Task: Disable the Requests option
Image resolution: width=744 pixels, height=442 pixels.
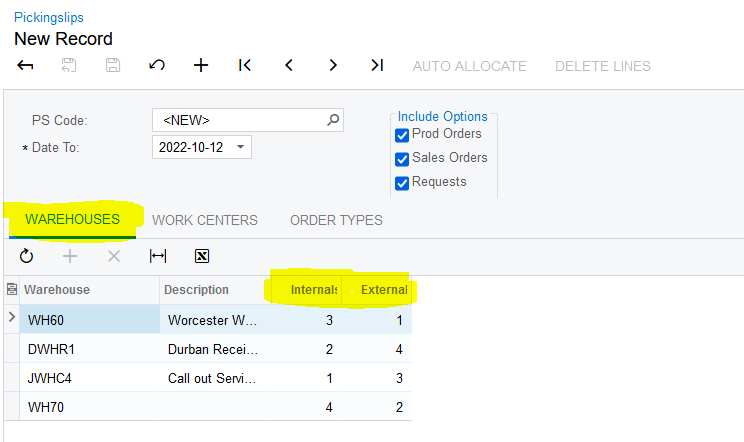Action: coord(402,183)
